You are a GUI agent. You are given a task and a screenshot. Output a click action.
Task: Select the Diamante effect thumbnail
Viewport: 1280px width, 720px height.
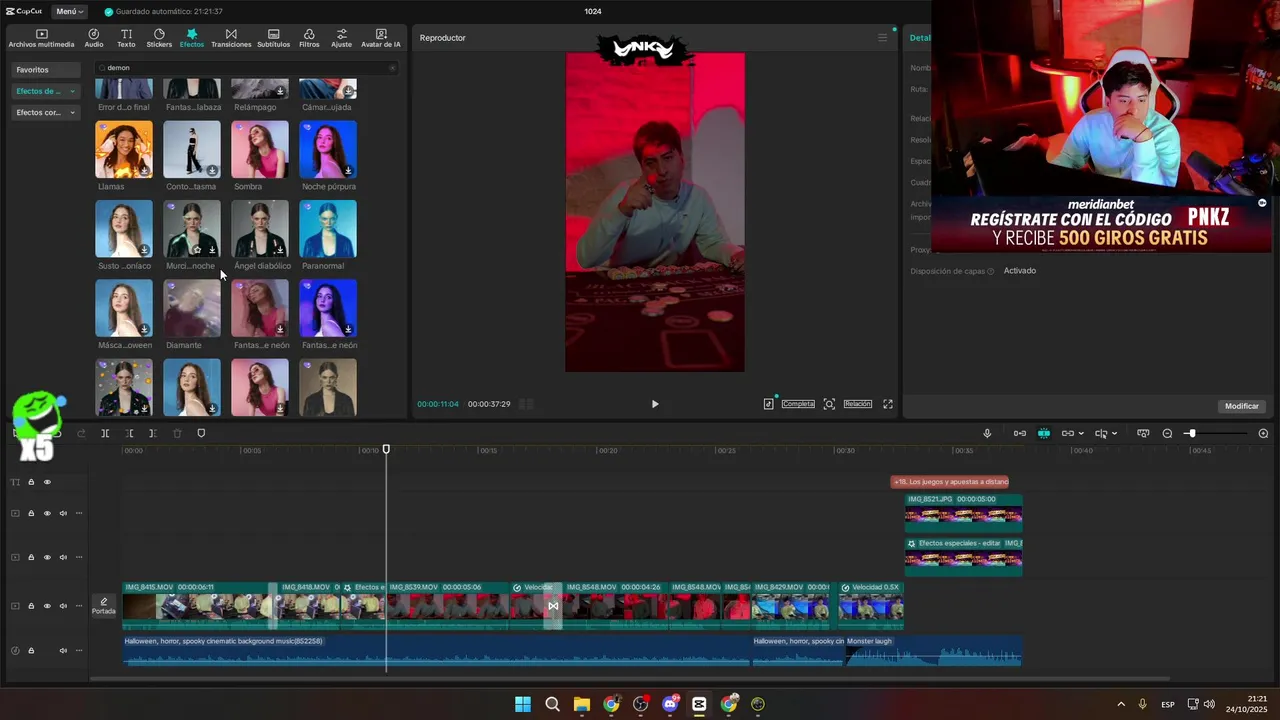[x=192, y=308]
